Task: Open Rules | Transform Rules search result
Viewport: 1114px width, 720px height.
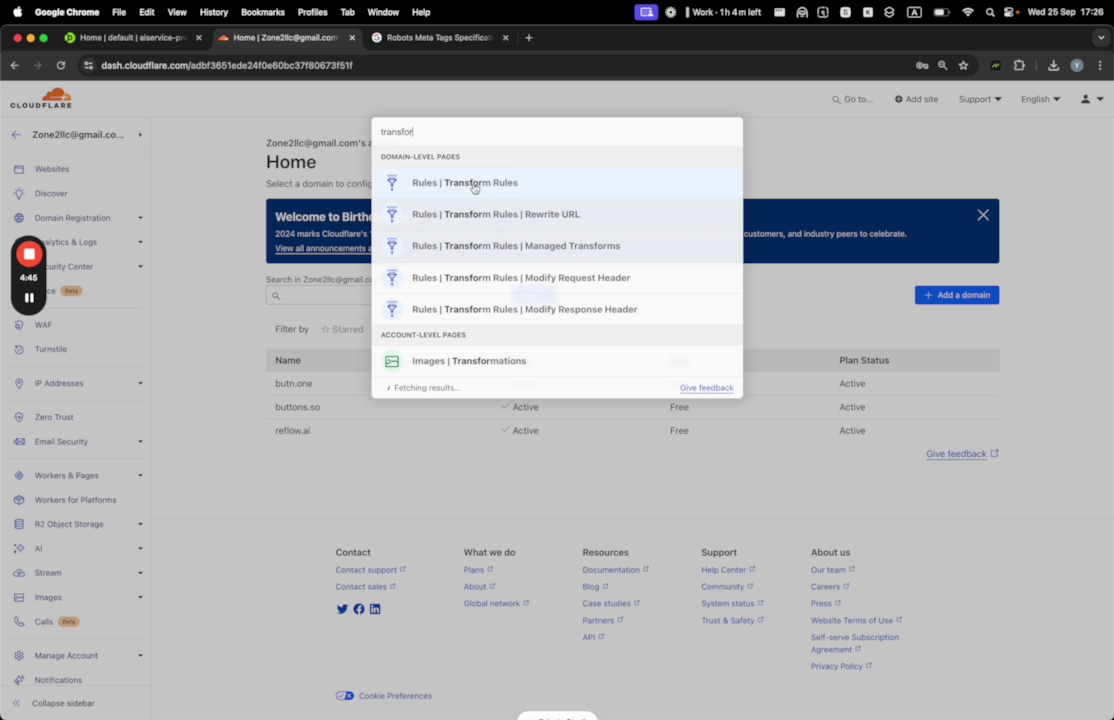Action: (556, 183)
